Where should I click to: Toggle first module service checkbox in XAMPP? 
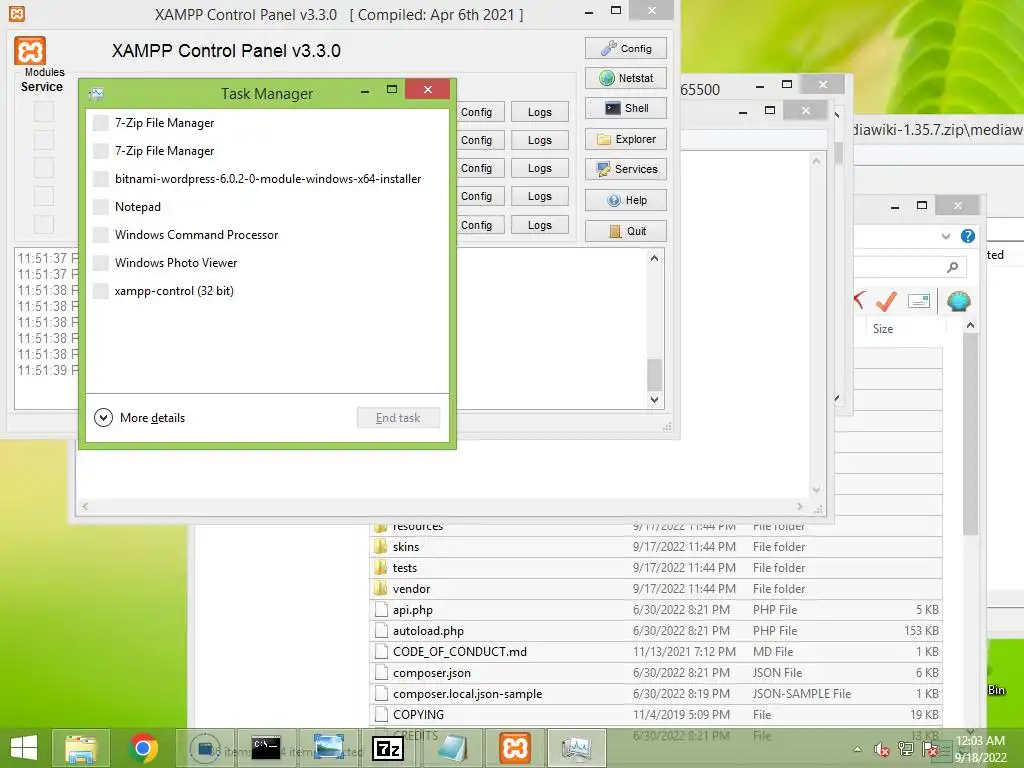[x=44, y=112]
